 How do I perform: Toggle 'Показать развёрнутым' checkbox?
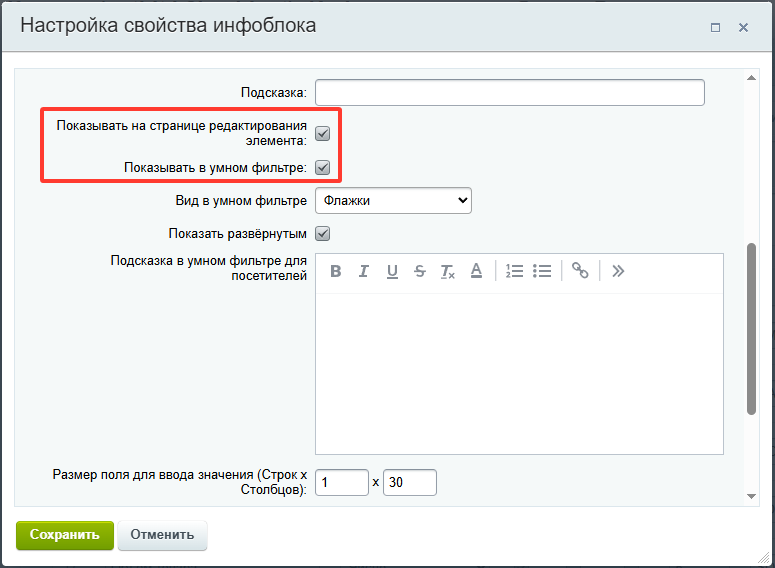323,233
